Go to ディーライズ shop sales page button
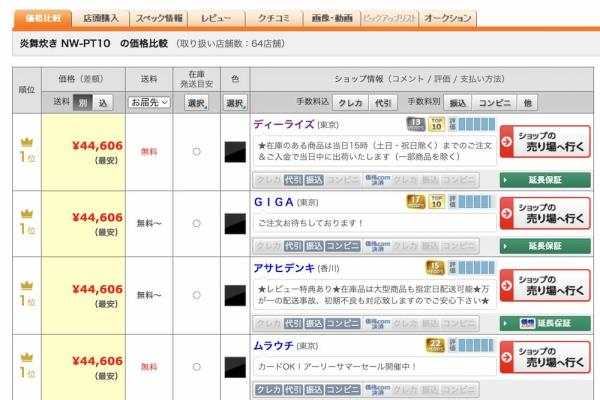This screenshot has height=400, width=600. pyautogui.click(x=545, y=141)
